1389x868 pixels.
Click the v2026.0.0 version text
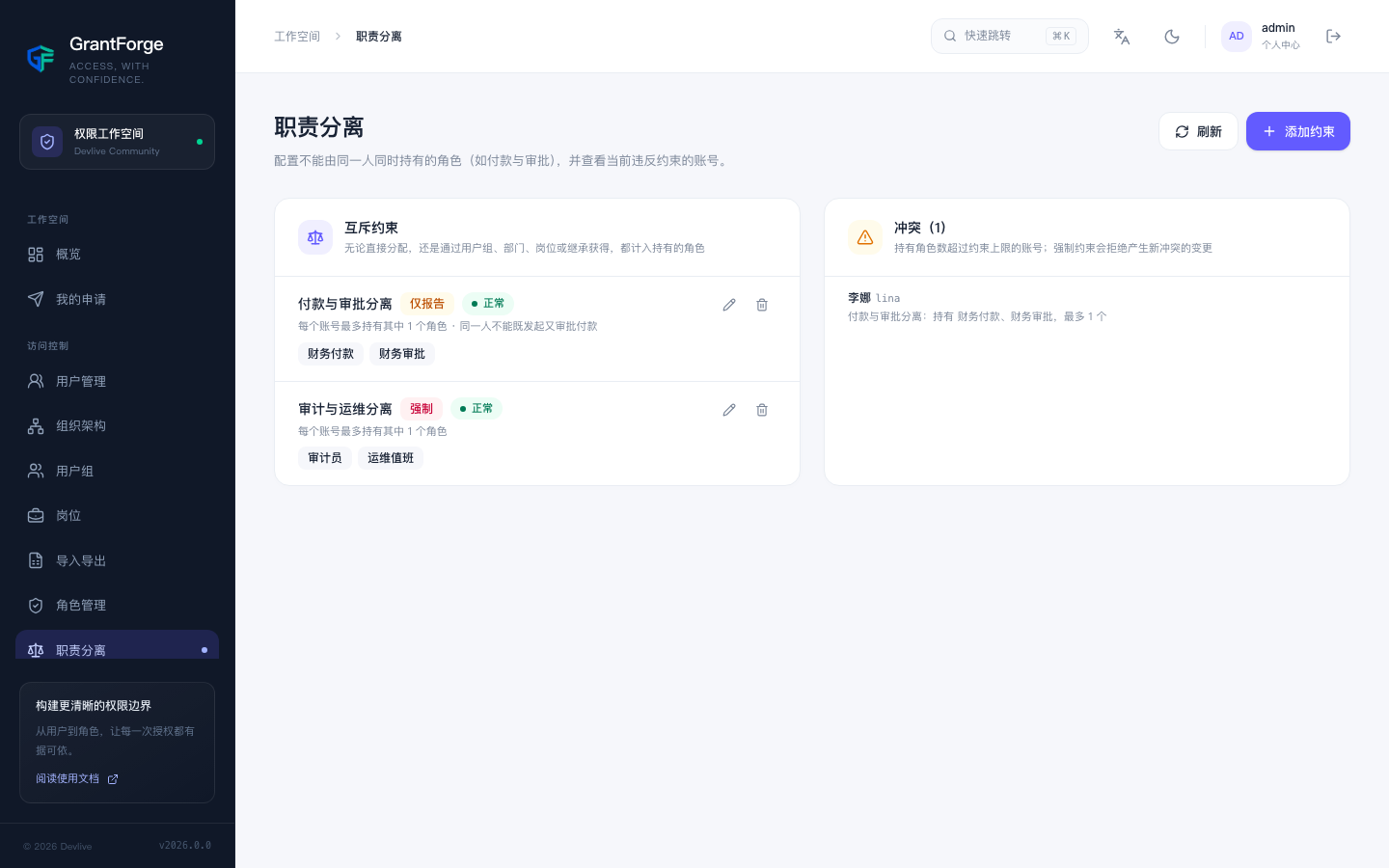coord(185,846)
